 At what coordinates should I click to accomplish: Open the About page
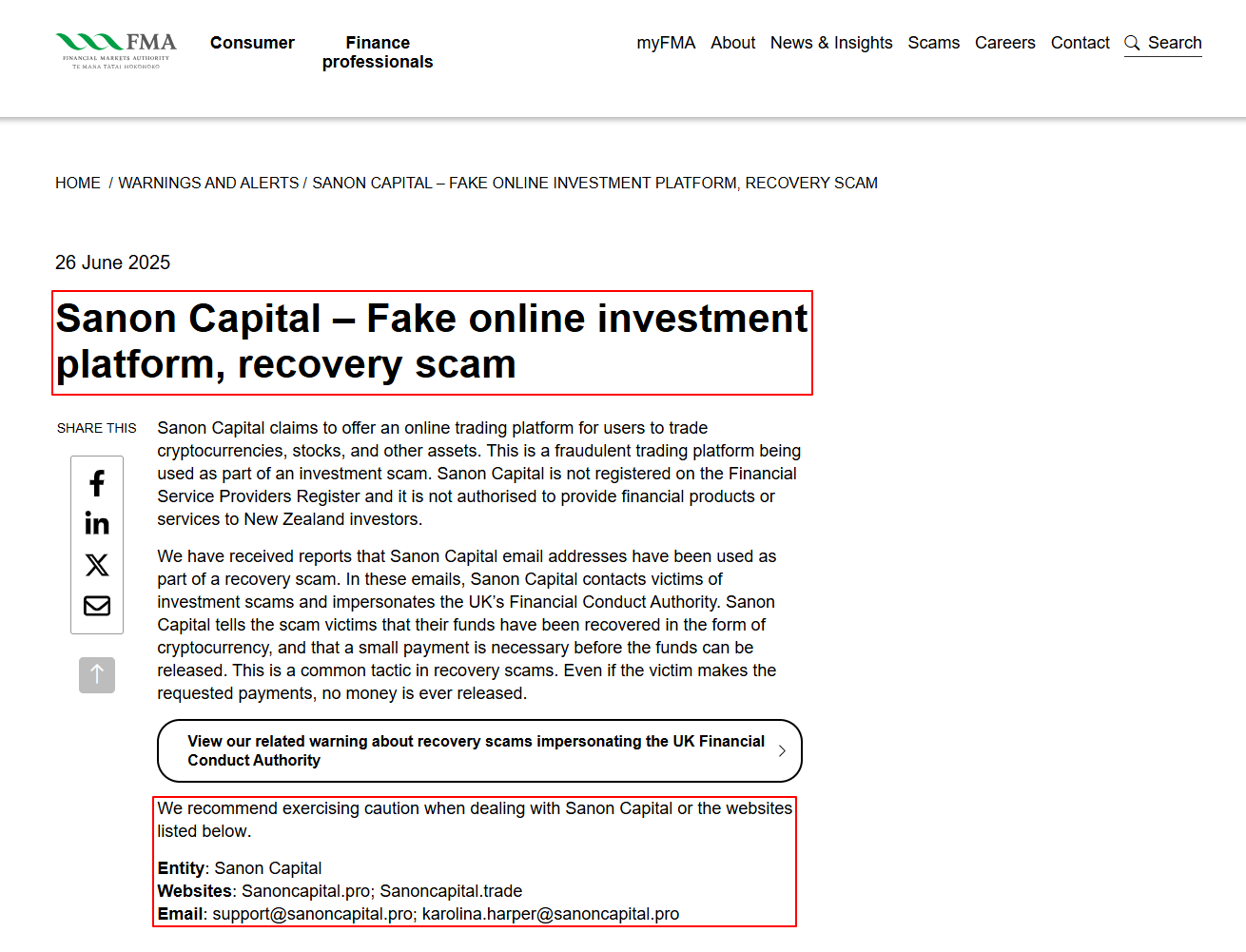[732, 43]
